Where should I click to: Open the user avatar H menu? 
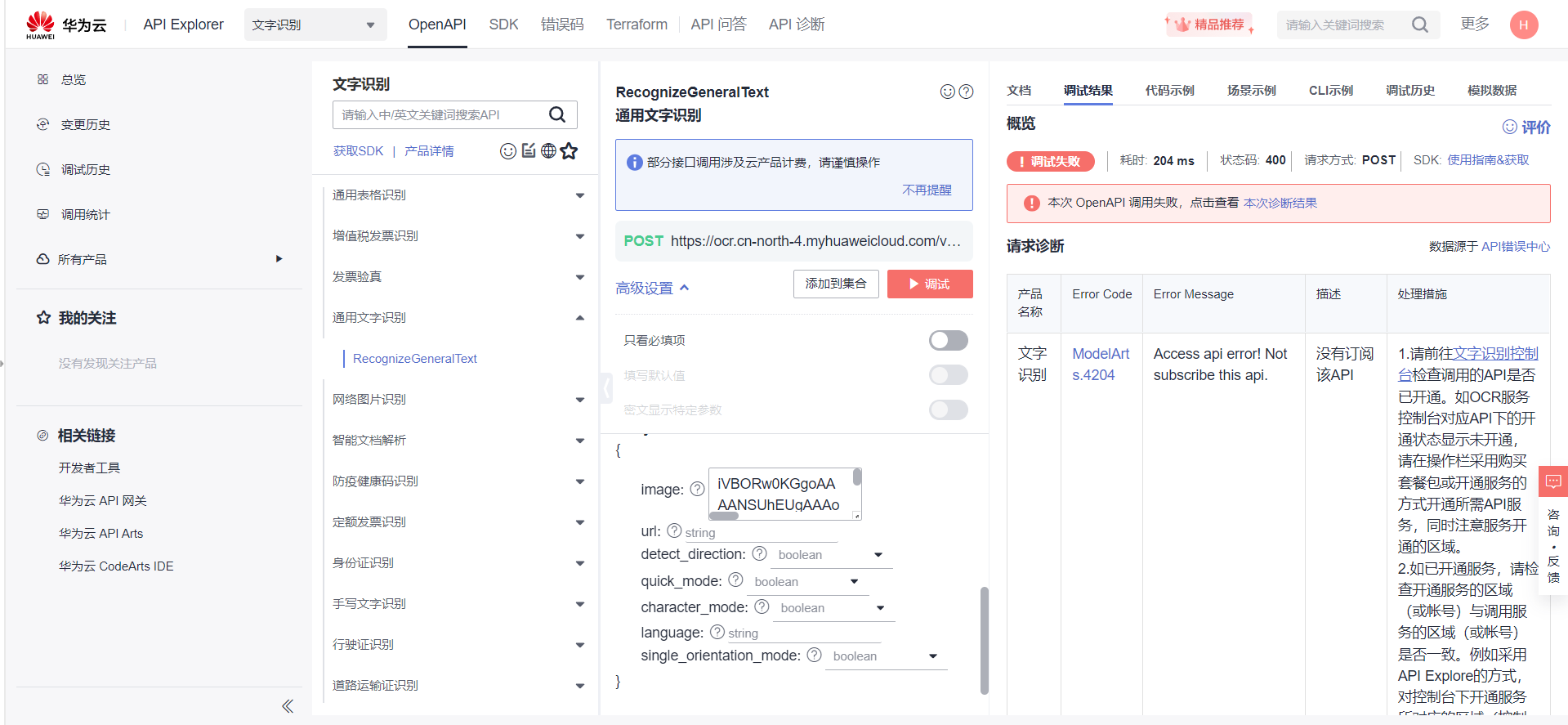1524,25
